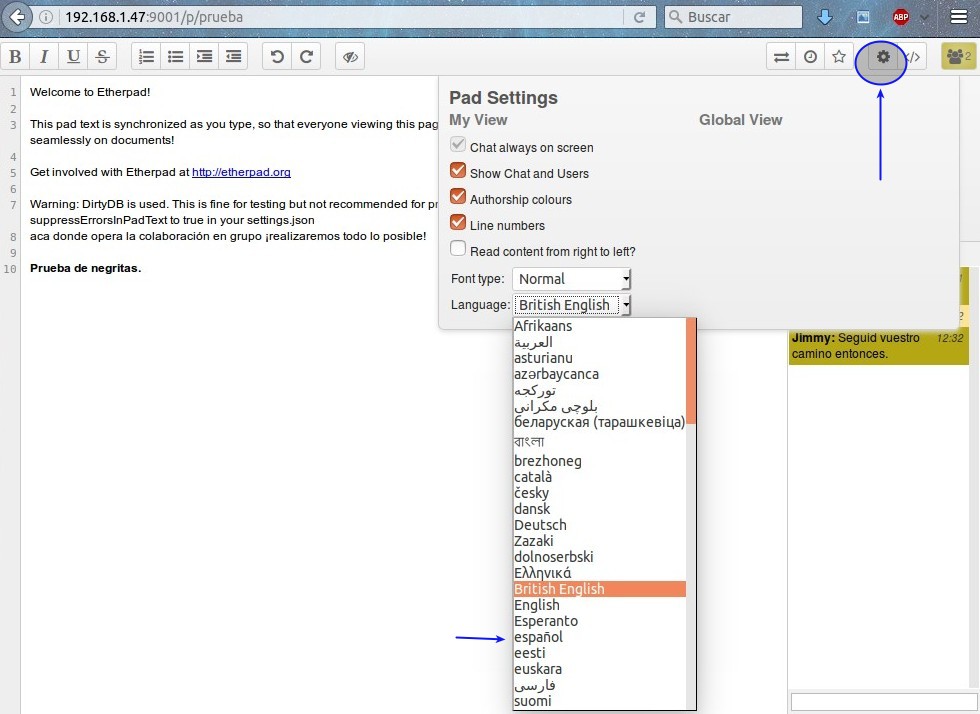Click the strikethrough toolbar icon
The width and height of the screenshot is (980, 714).
[102, 57]
